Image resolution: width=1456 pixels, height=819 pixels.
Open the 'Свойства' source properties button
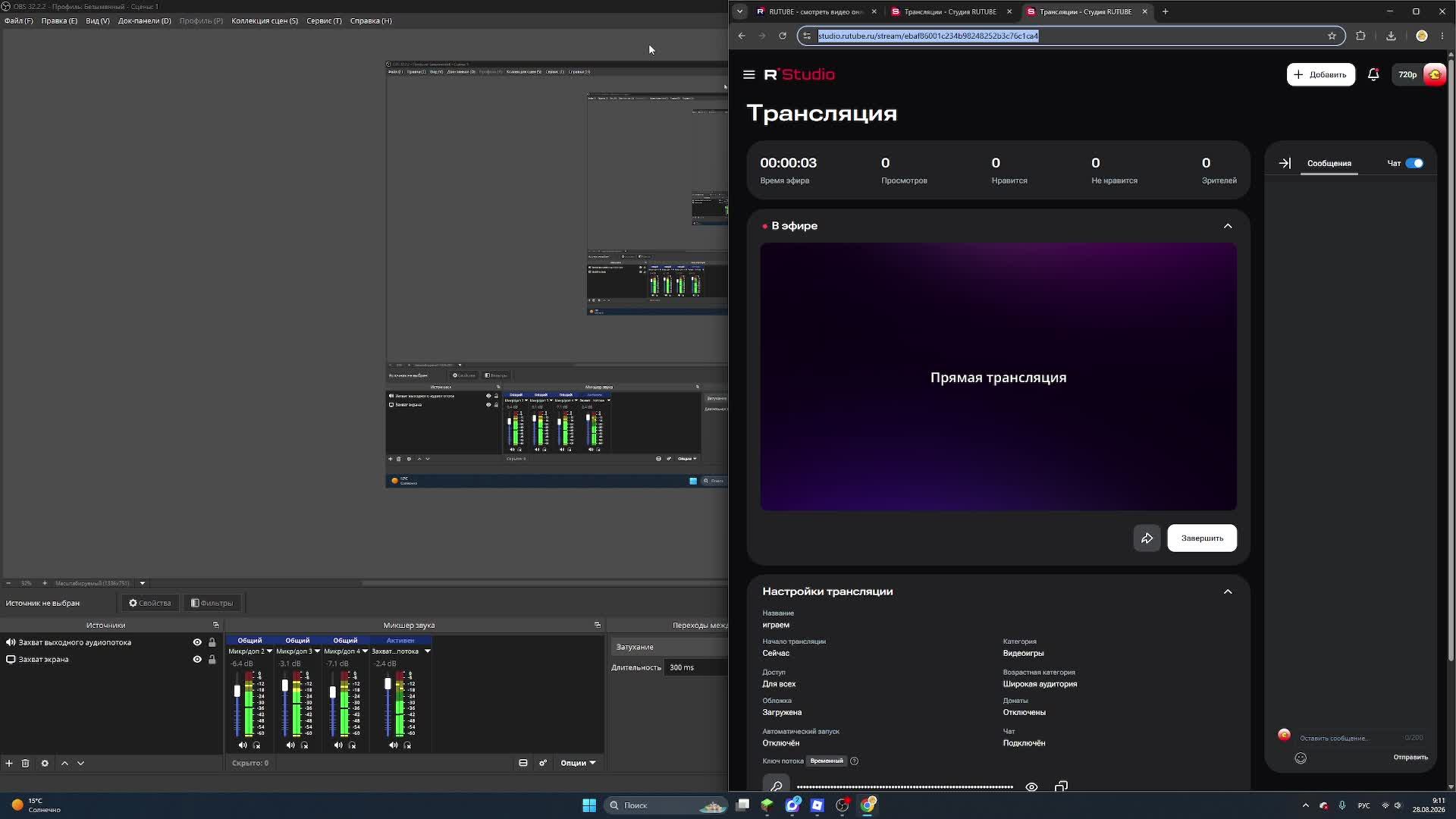(x=149, y=603)
